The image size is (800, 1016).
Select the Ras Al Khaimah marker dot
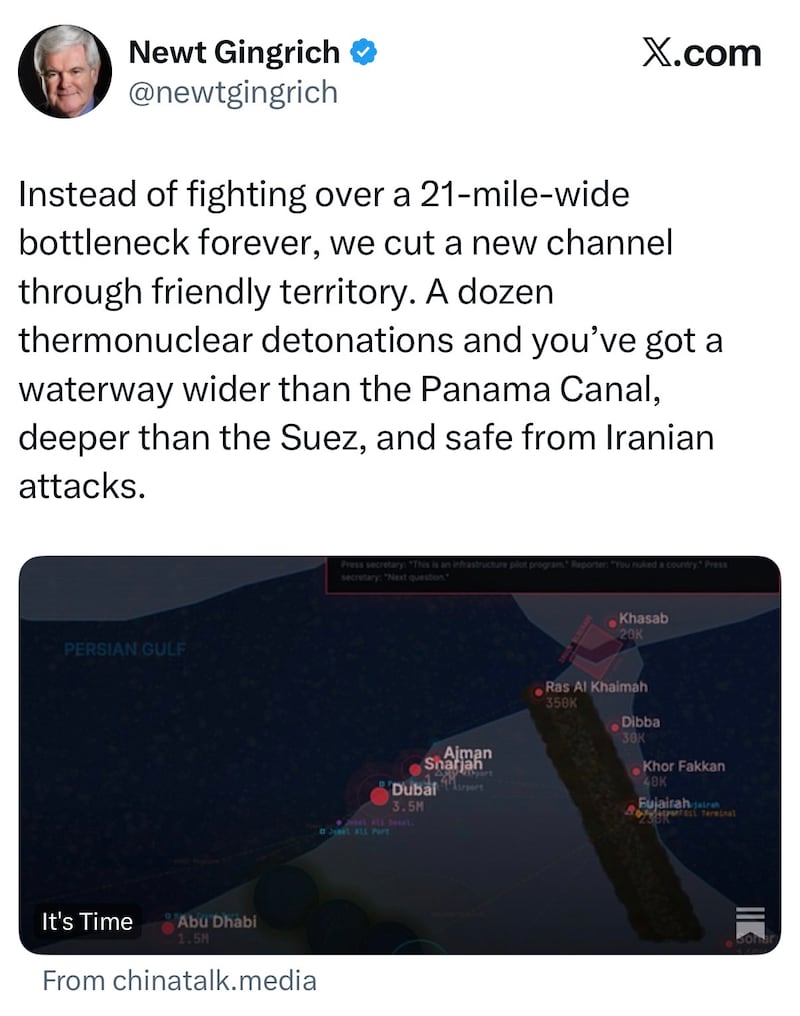point(538,693)
